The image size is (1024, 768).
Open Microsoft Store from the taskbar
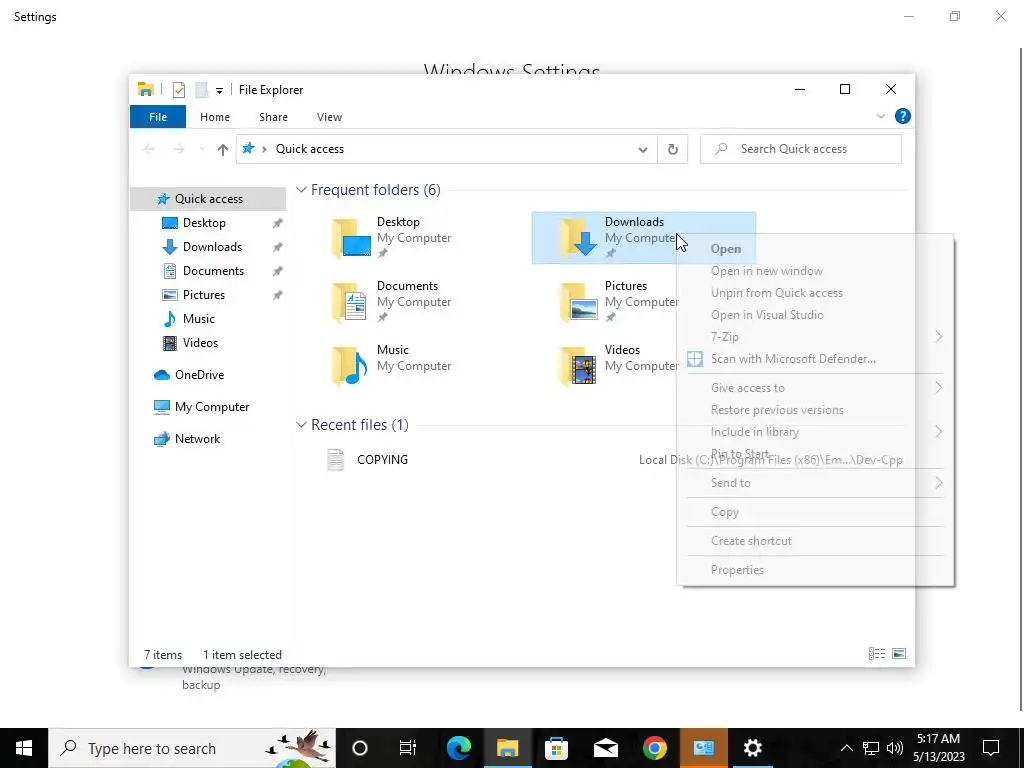coord(556,748)
